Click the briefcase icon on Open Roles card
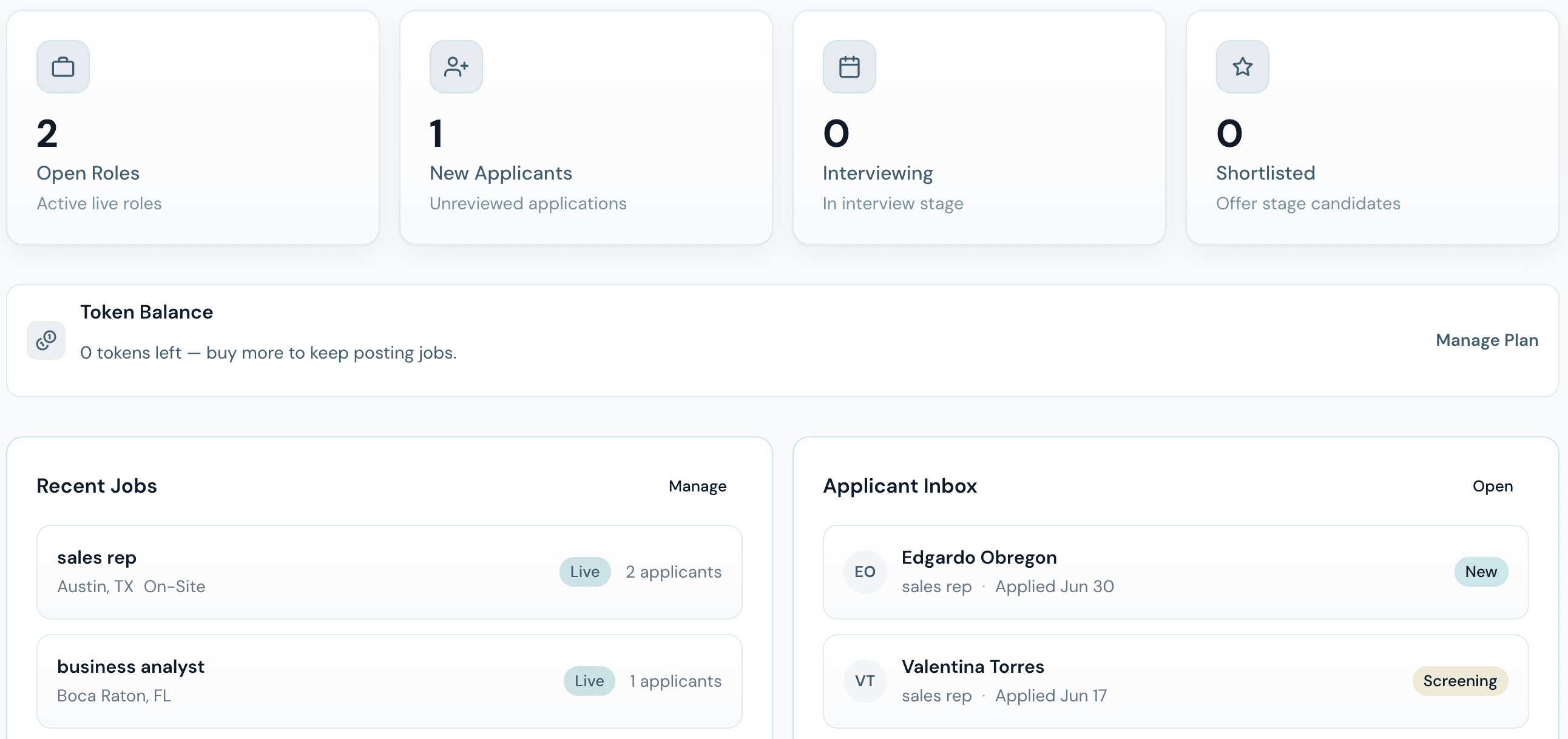The height and width of the screenshot is (739, 1568). click(x=63, y=66)
